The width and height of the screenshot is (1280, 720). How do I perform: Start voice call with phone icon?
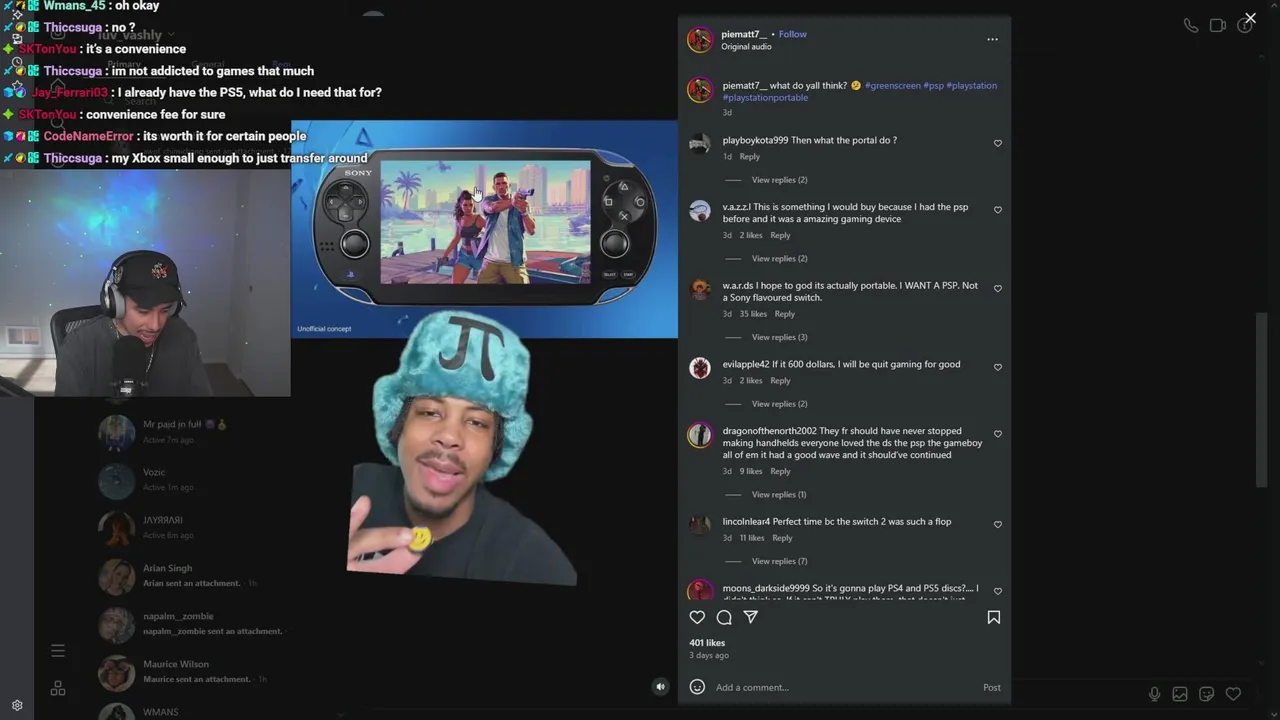pos(1191,26)
